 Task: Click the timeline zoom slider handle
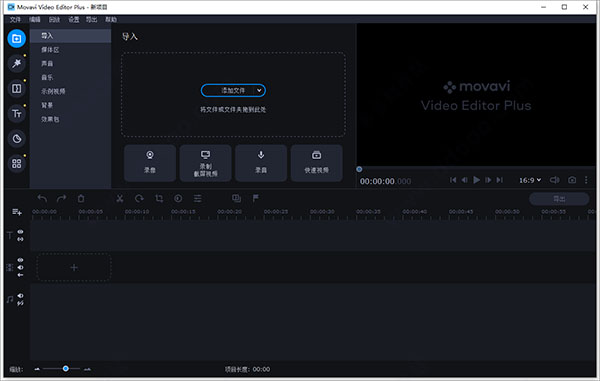66,369
